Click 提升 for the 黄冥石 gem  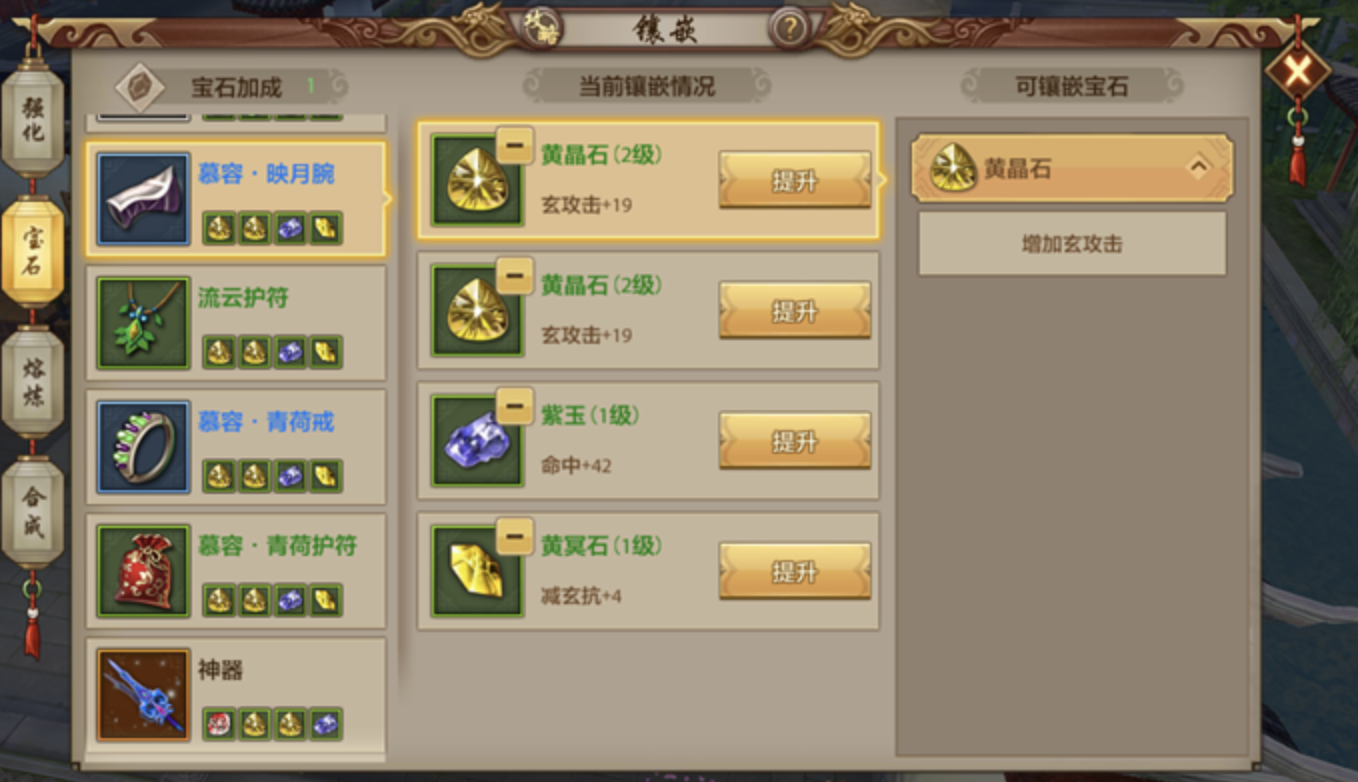point(795,571)
